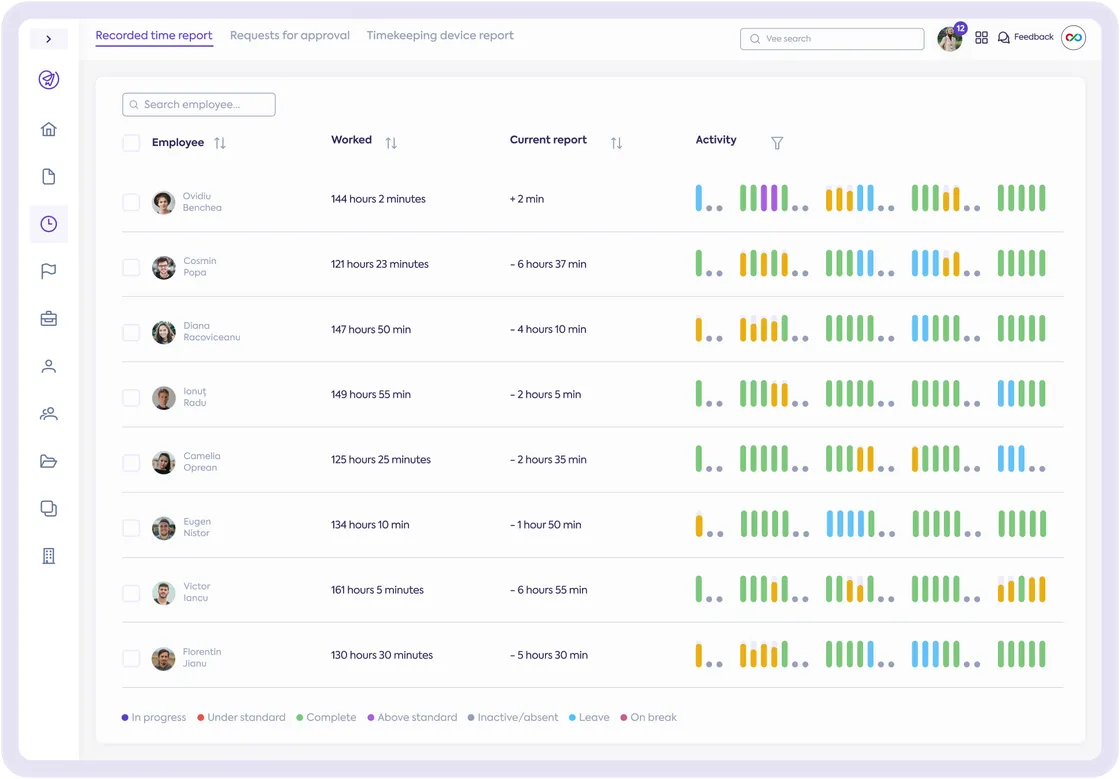
Task: Select the clock timekeeping icon in sidebar
Action: click(49, 224)
